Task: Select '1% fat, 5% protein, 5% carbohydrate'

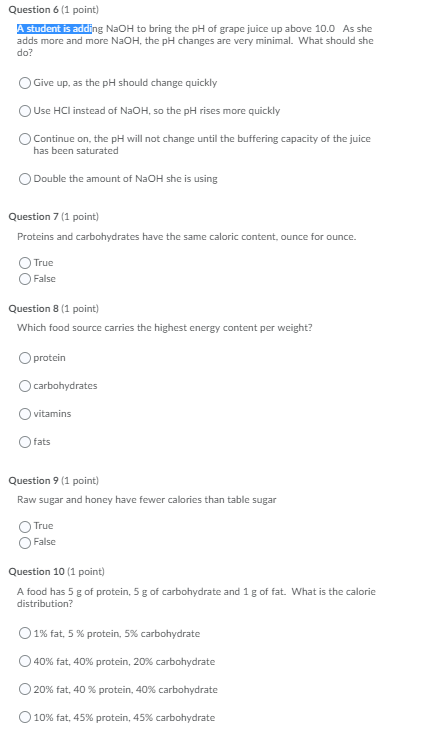Action: click(25, 634)
